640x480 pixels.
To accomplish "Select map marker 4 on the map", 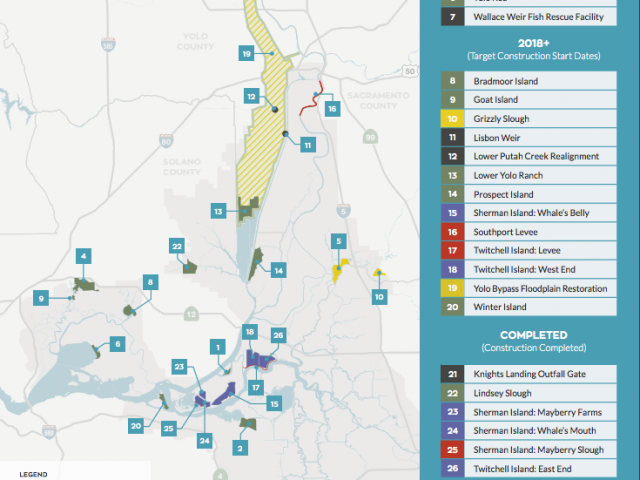I will coord(83,256).
